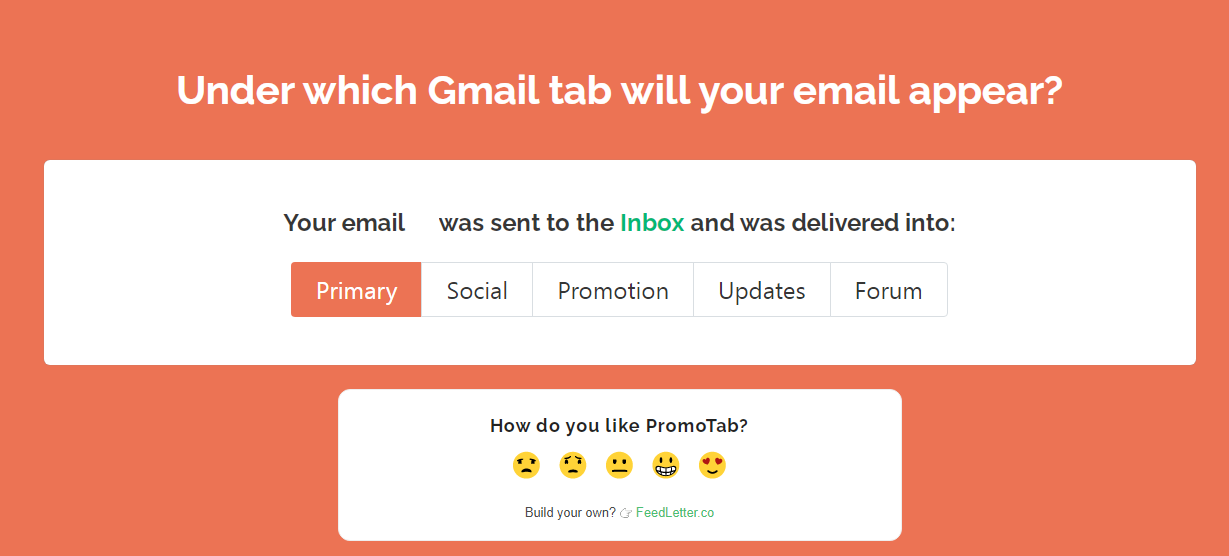Open the FeedLetter.co link
The width and height of the screenshot is (1229, 556).
coord(675,513)
